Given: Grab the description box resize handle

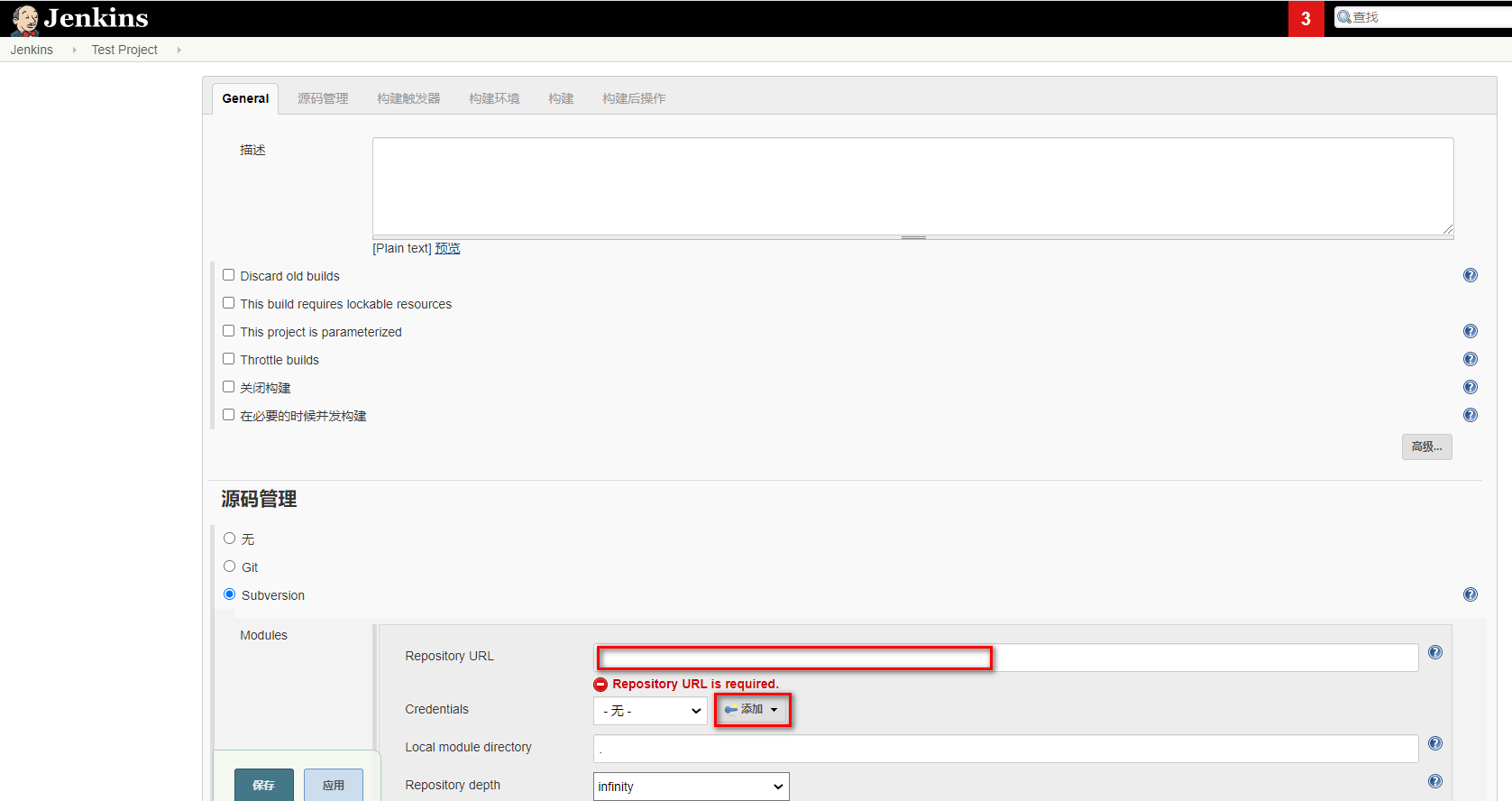Looking at the screenshot, I should (x=913, y=238).
